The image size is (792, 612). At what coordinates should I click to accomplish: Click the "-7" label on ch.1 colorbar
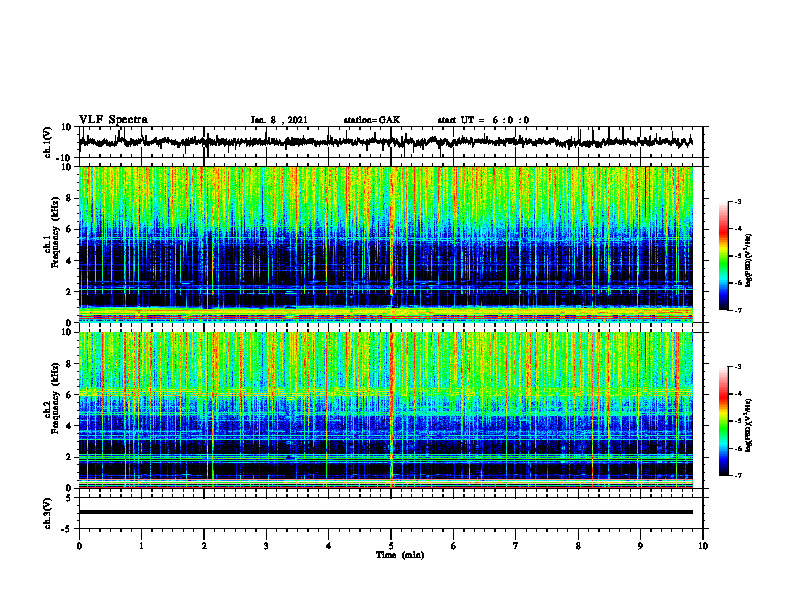click(x=738, y=310)
